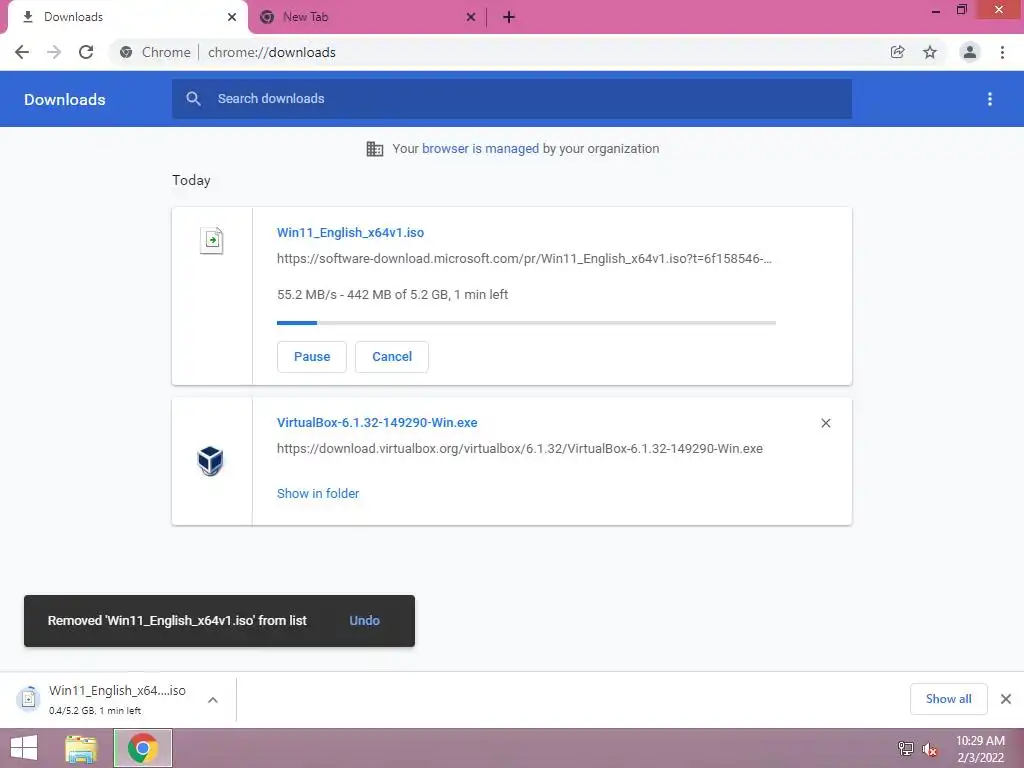This screenshot has width=1024, height=768.
Task: Click the download shelf ISO file icon
Action: 28,699
